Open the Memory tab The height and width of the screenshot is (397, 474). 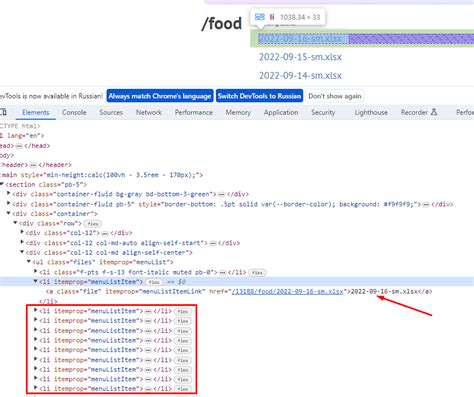click(238, 112)
